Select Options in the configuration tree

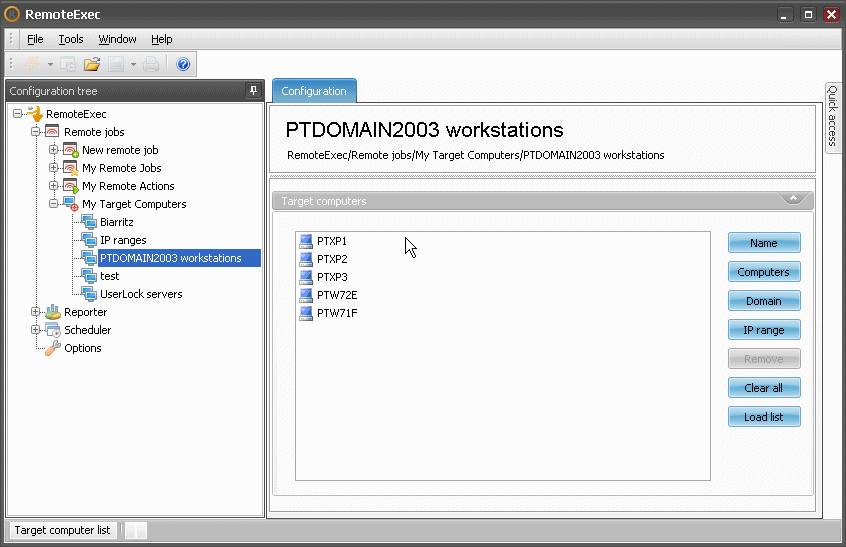click(x=83, y=348)
